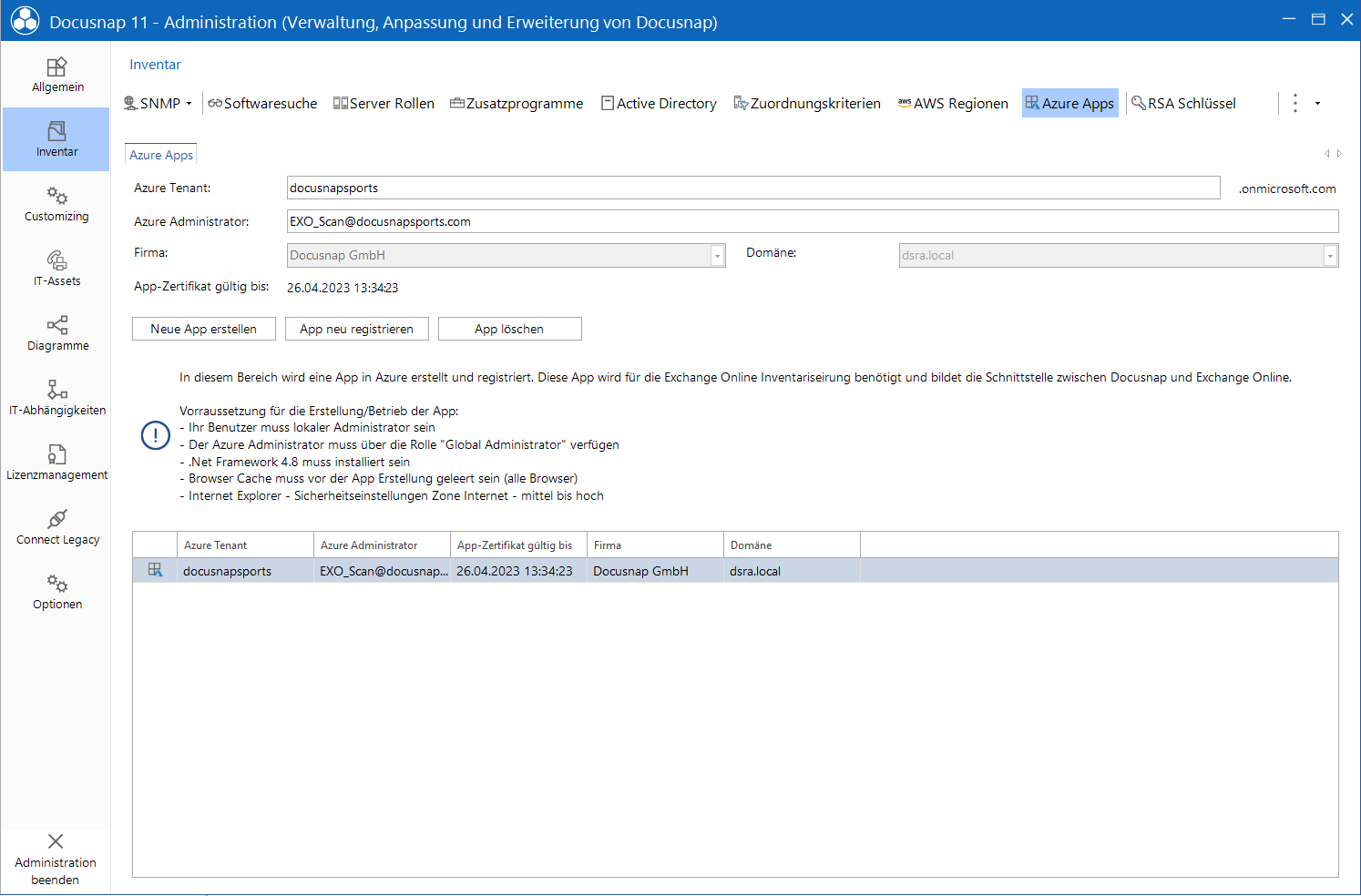1361x896 pixels.
Task: Open the Allgemein section in sidebar
Action: [x=56, y=75]
